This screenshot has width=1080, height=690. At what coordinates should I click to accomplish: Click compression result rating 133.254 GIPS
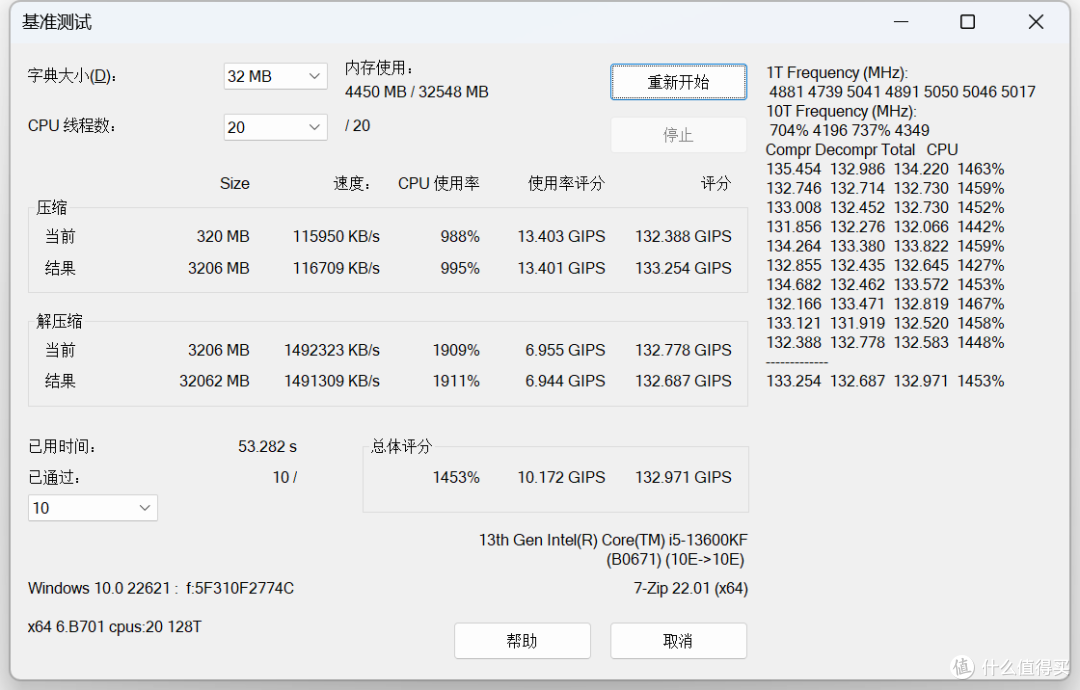coord(683,268)
